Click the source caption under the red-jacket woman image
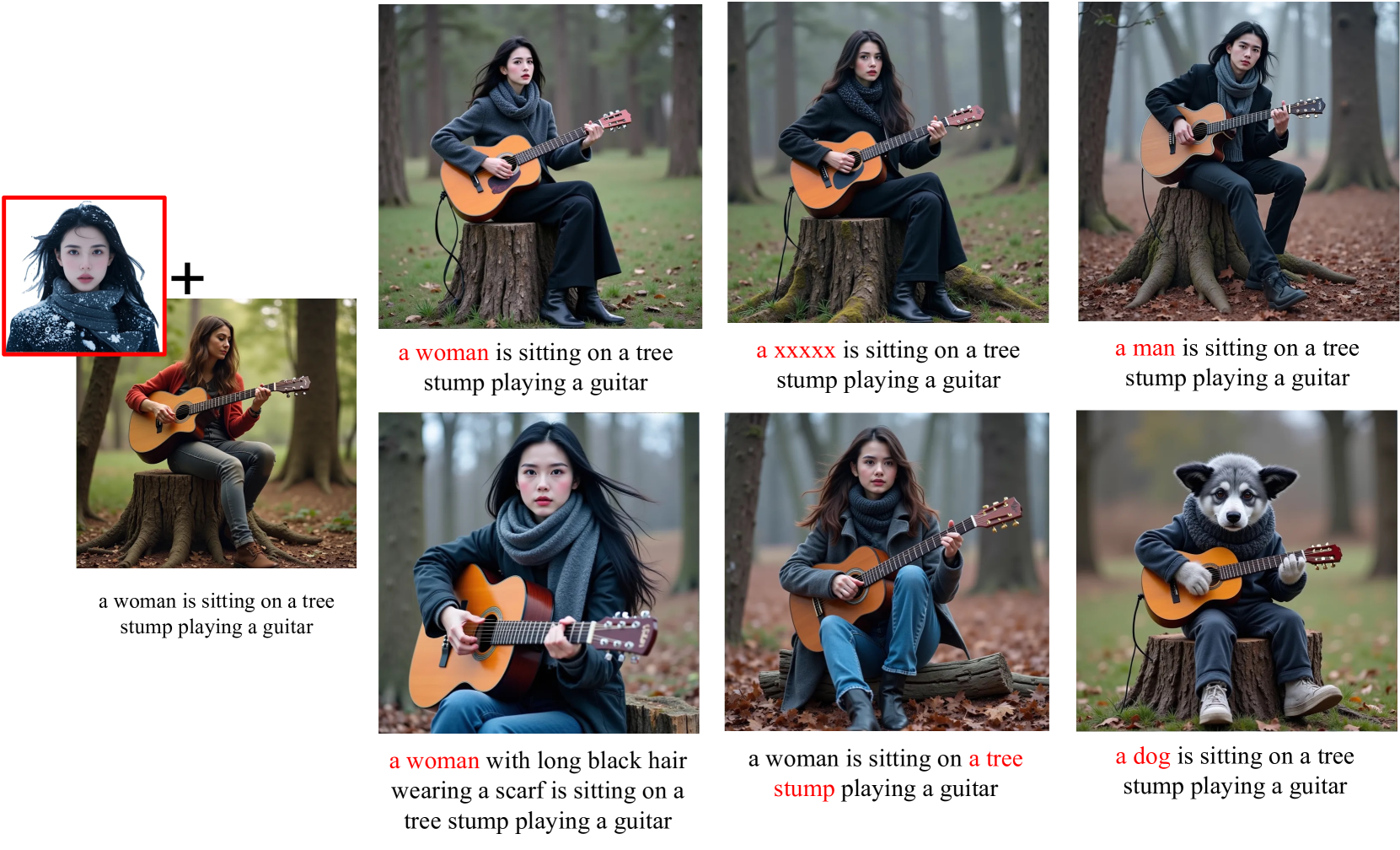Image resolution: width=1400 pixels, height=850 pixels. (x=217, y=614)
